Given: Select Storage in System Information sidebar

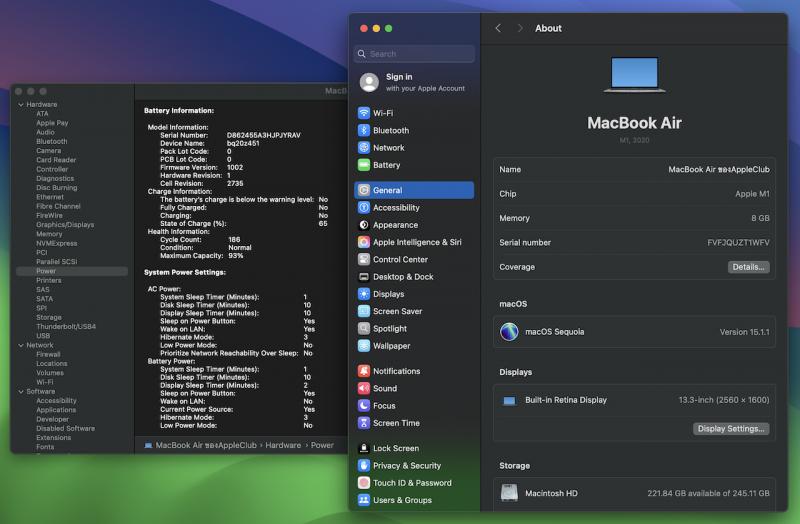Looking at the screenshot, I should click(x=48, y=317).
